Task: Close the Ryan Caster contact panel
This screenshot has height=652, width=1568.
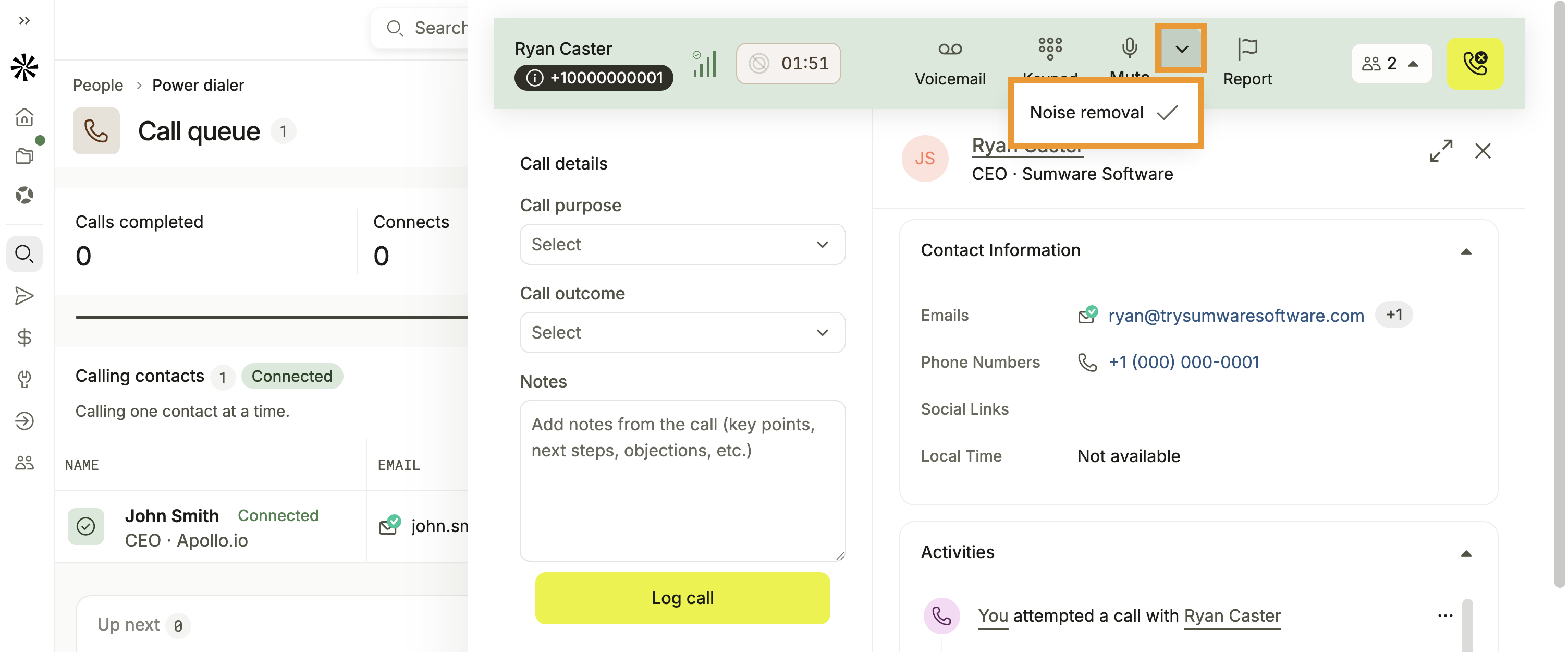Action: tap(1483, 151)
